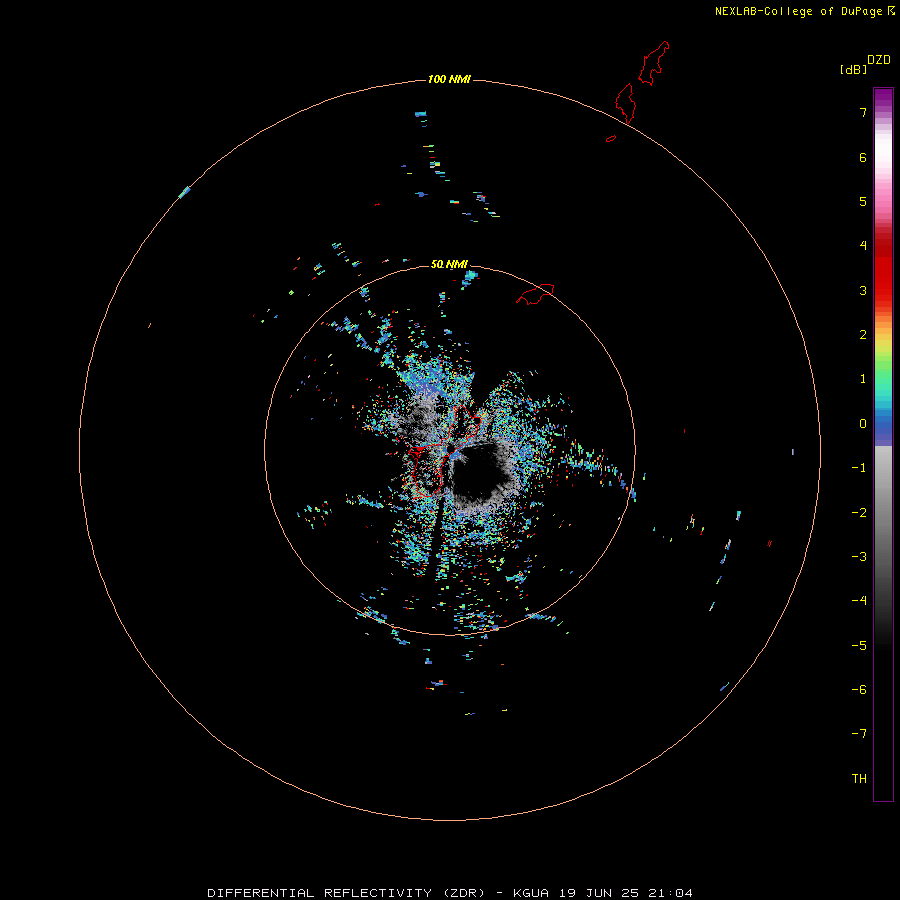This screenshot has width=900, height=900.
Task: Click the -3 value on color scale
Action: tap(859, 557)
